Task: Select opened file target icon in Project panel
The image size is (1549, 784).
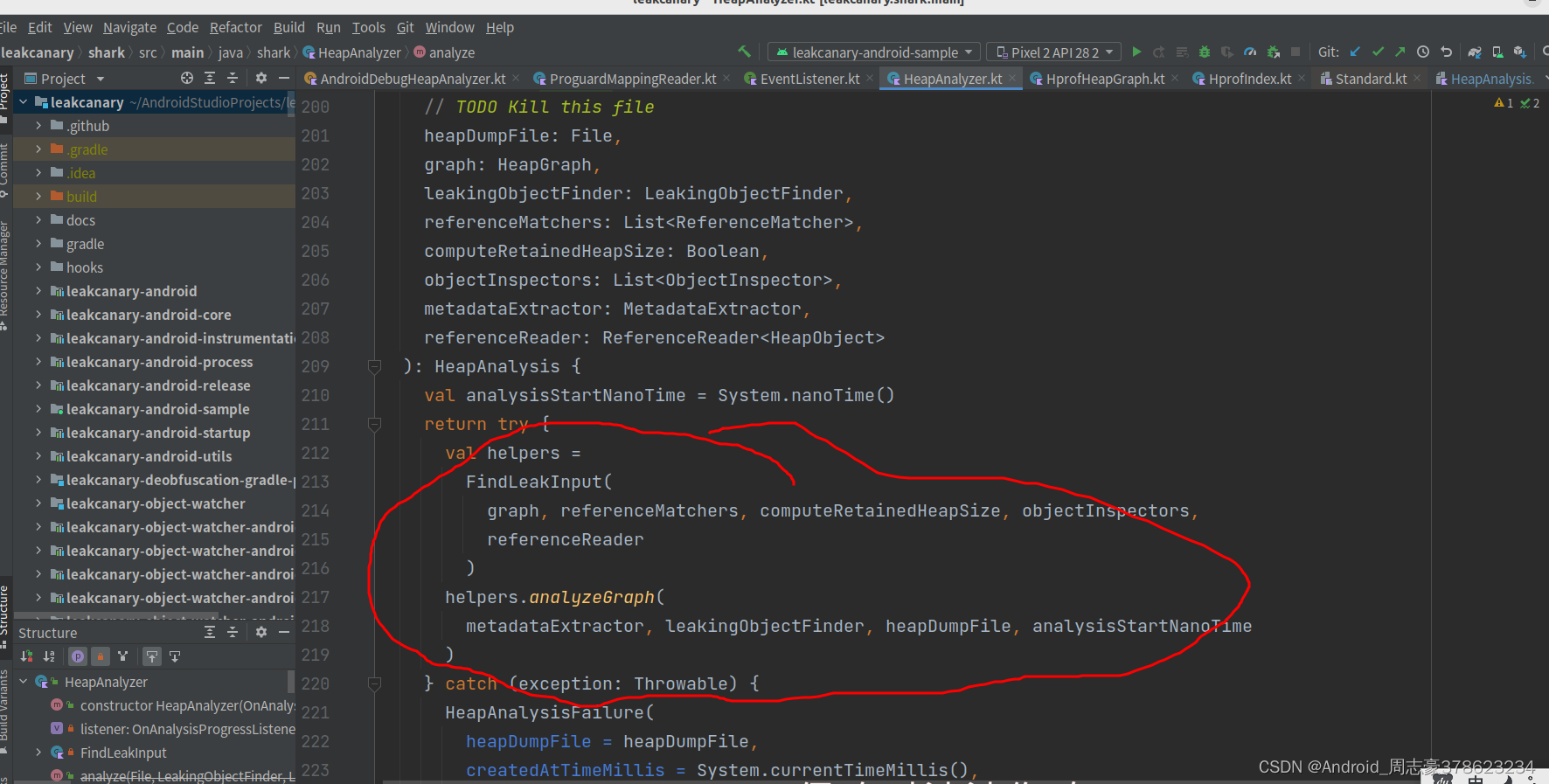Action: 187,79
